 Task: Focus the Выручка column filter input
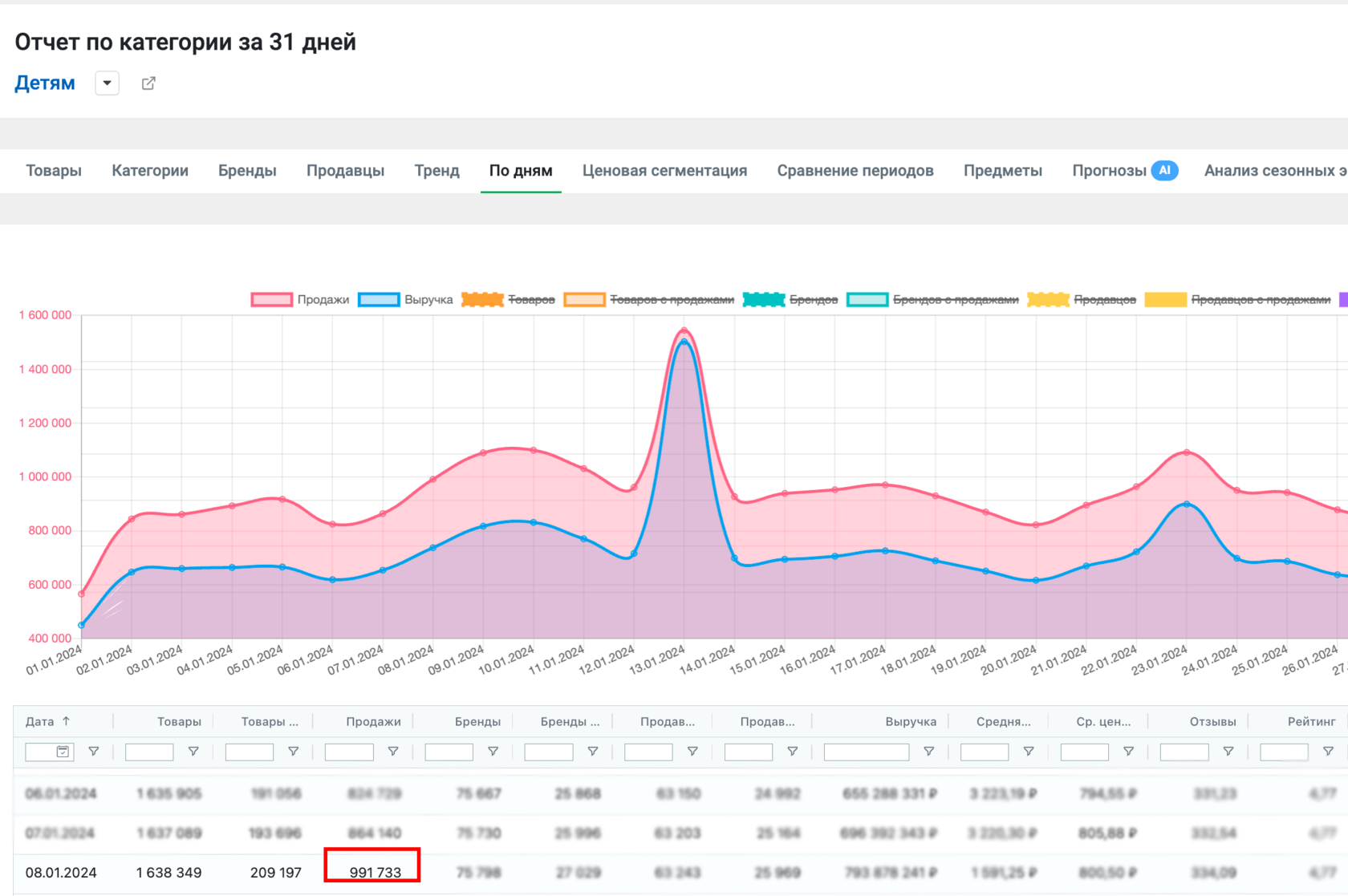tap(867, 752)
